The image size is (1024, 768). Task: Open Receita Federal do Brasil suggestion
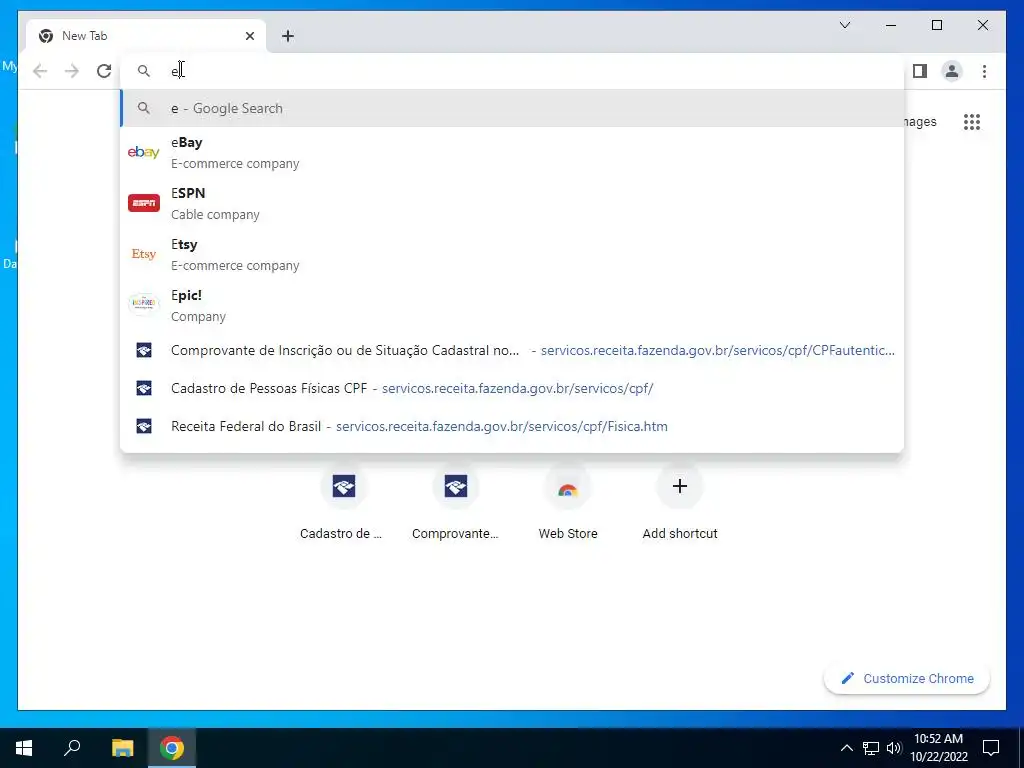tap(513, 426)
